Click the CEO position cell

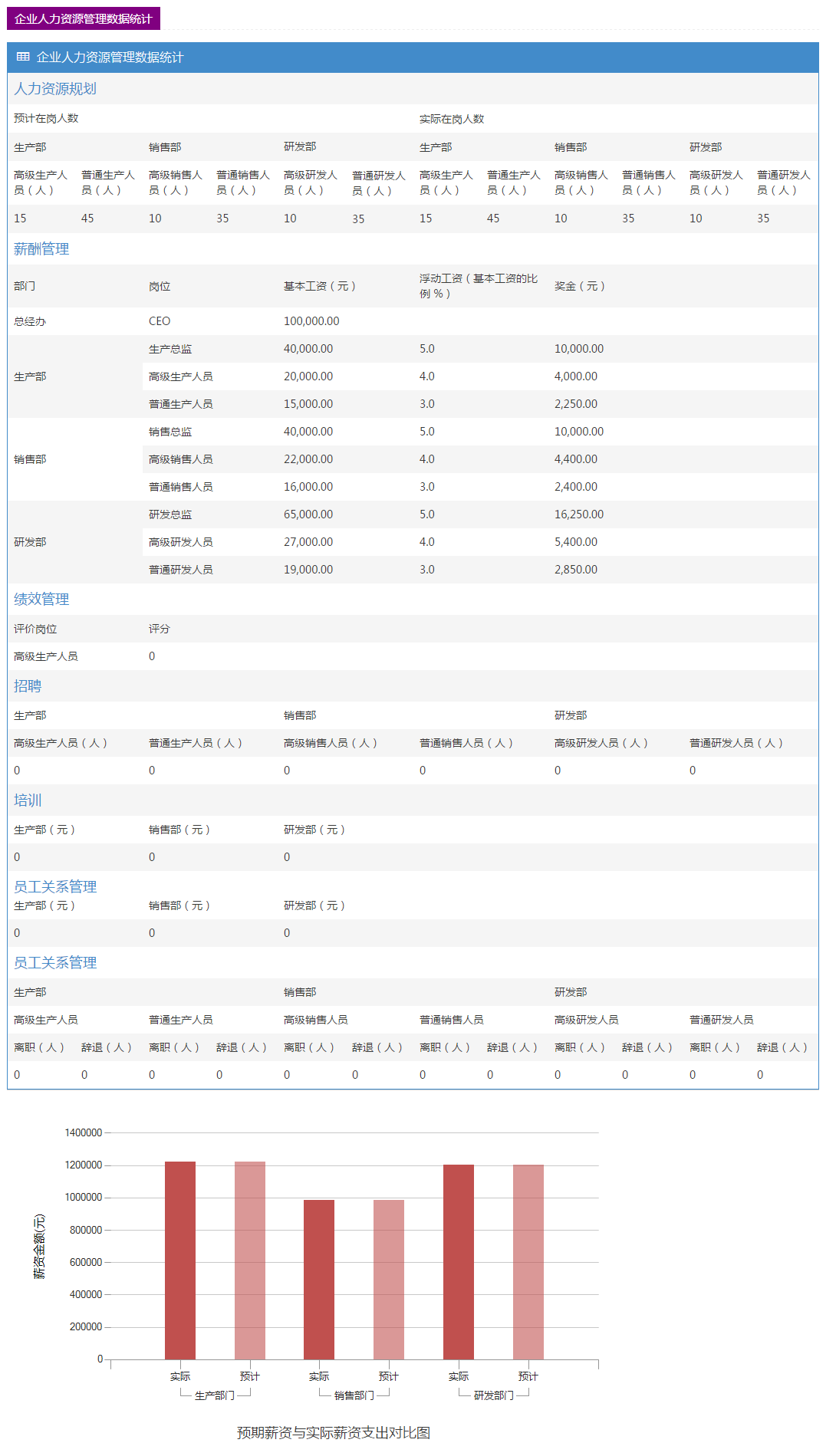point(160,321)
